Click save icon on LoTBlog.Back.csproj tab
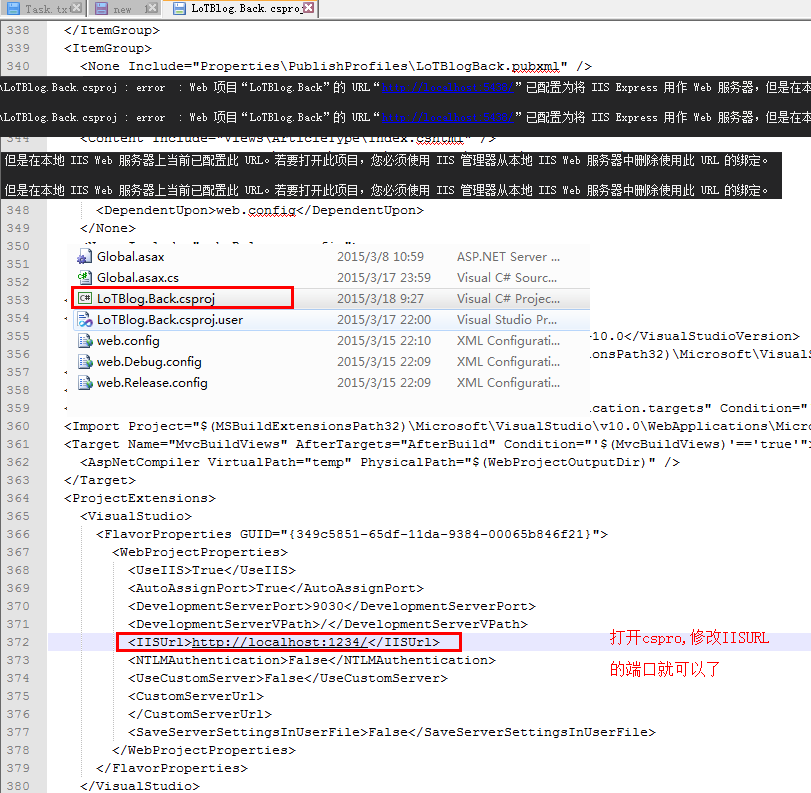811x793 pixels. pos(179,8)
